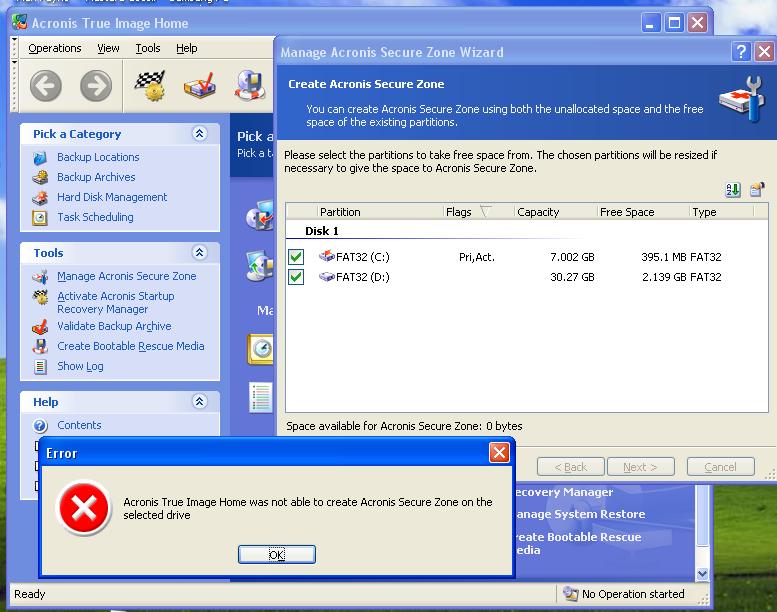Click the main window scrollbar down arrow
The image size is (777, 612).
[x=702, y=574]
